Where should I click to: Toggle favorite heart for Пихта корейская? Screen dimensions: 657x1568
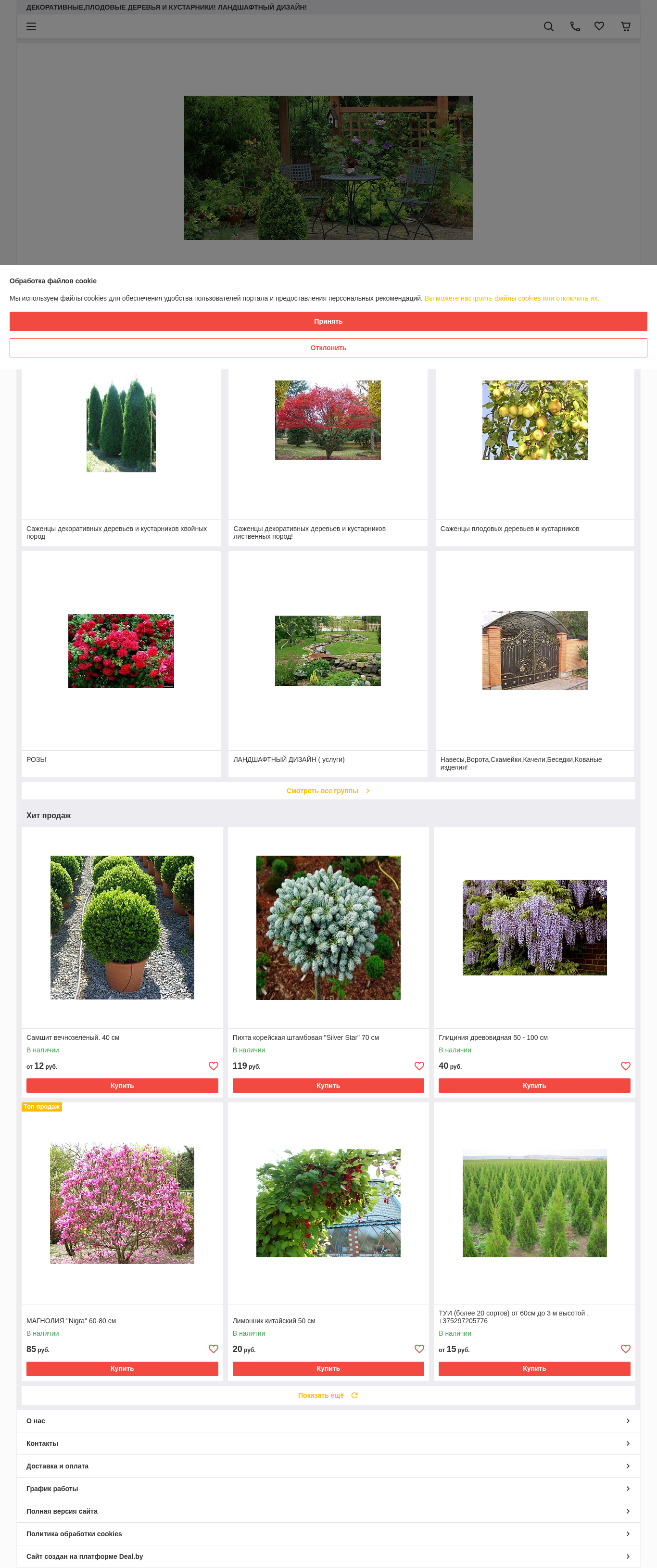[x=419, y=1066]
